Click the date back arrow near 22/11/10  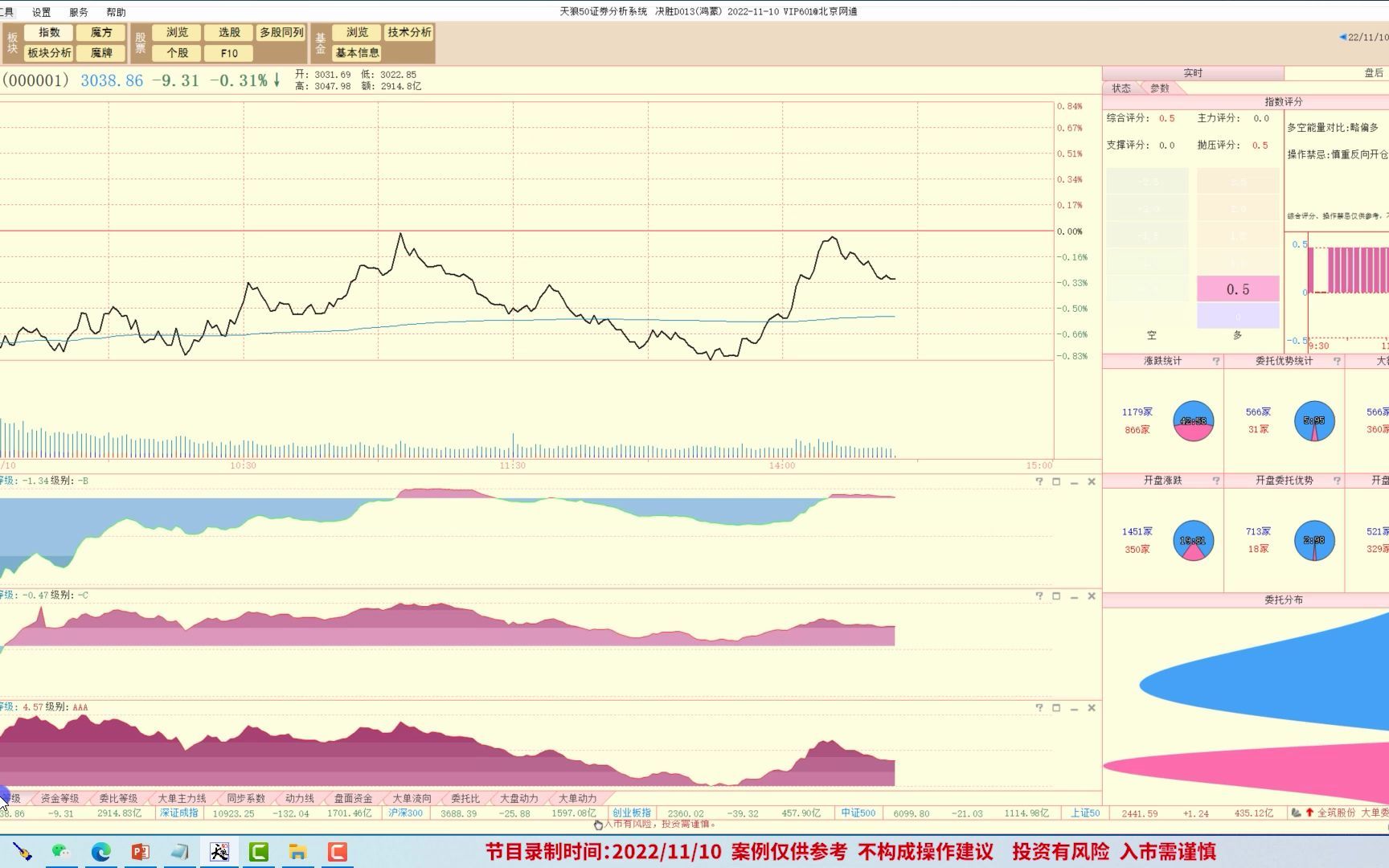(1342, 37)
